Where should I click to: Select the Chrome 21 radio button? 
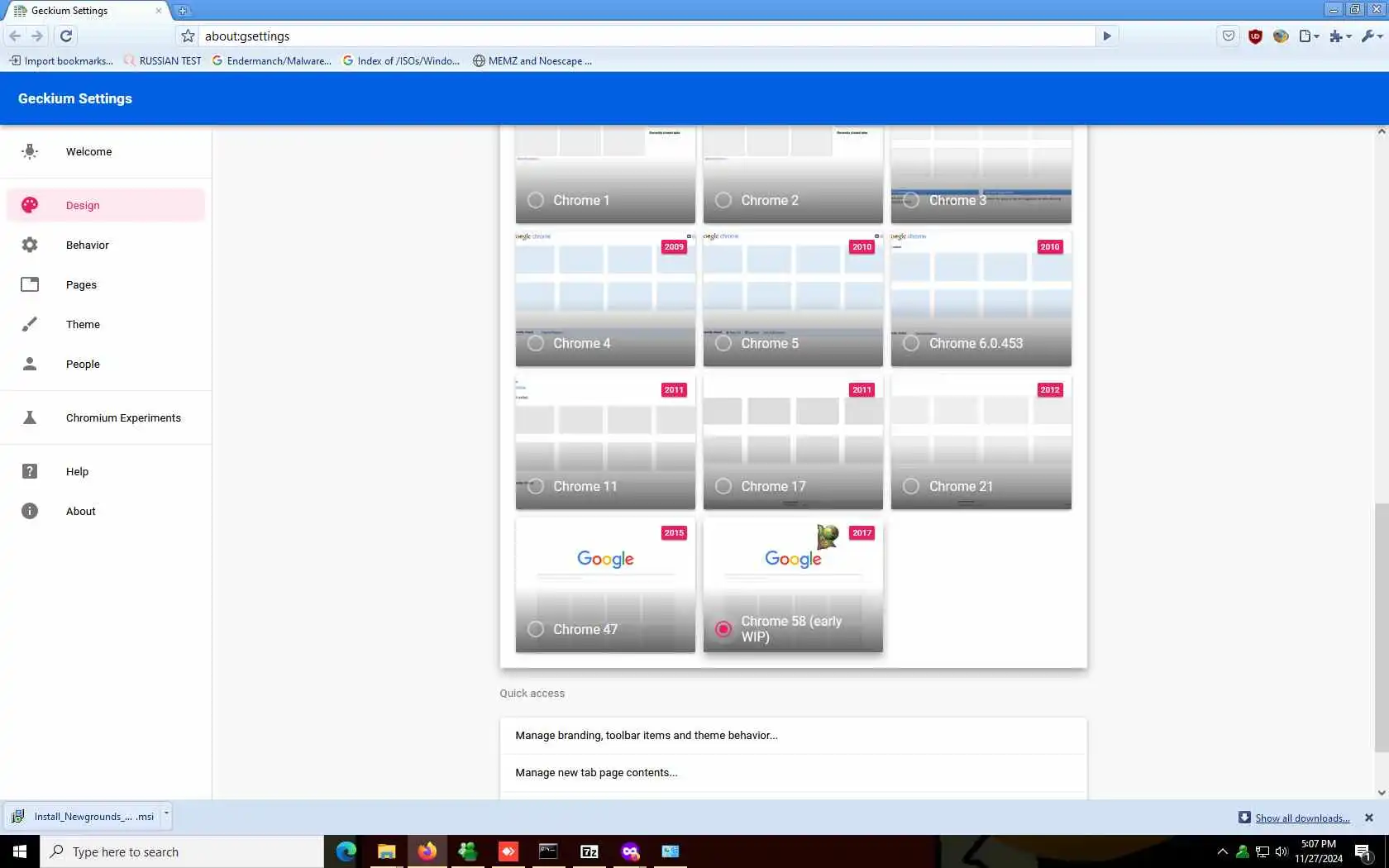[911, 486]
